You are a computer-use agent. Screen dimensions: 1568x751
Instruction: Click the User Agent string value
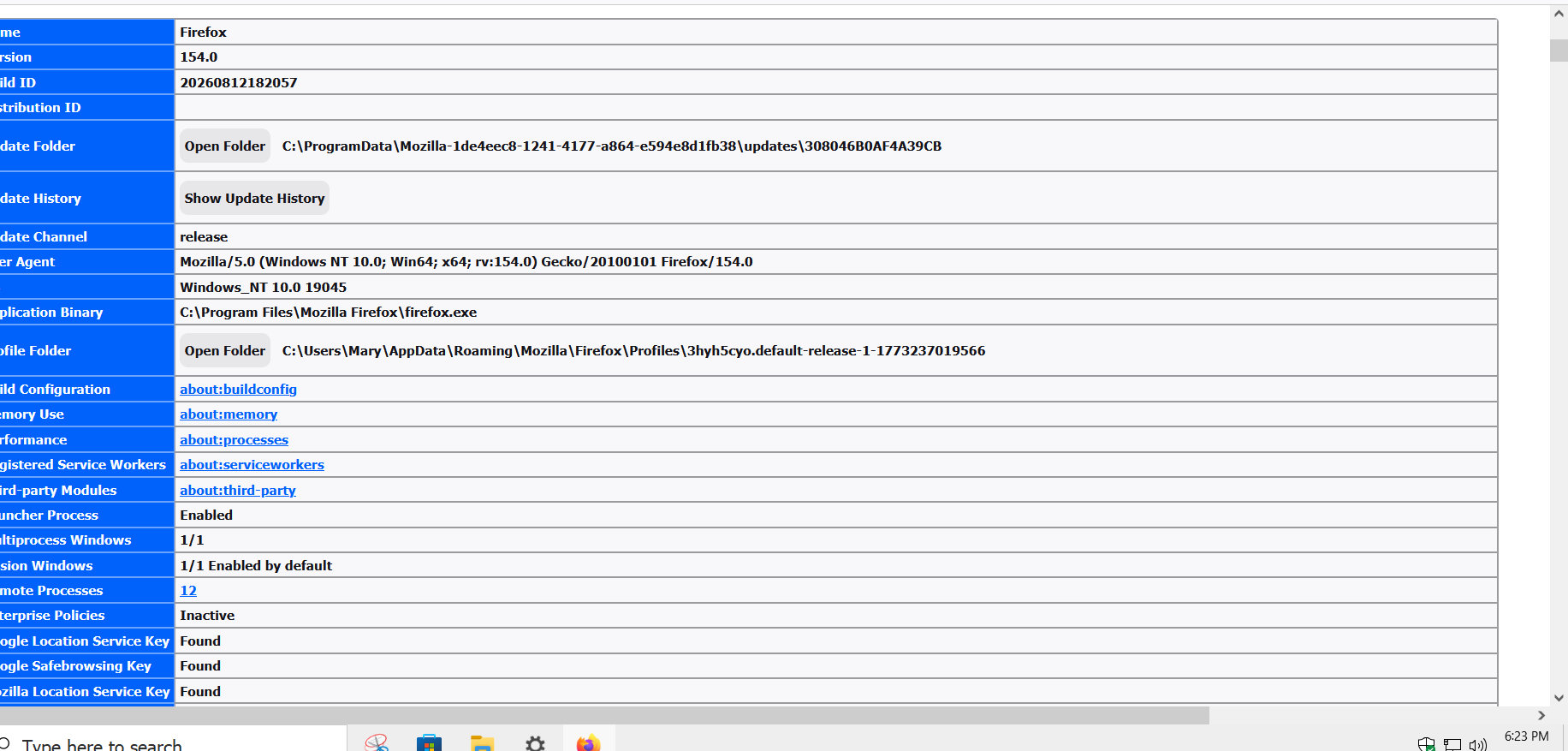[x=466, y=262]
